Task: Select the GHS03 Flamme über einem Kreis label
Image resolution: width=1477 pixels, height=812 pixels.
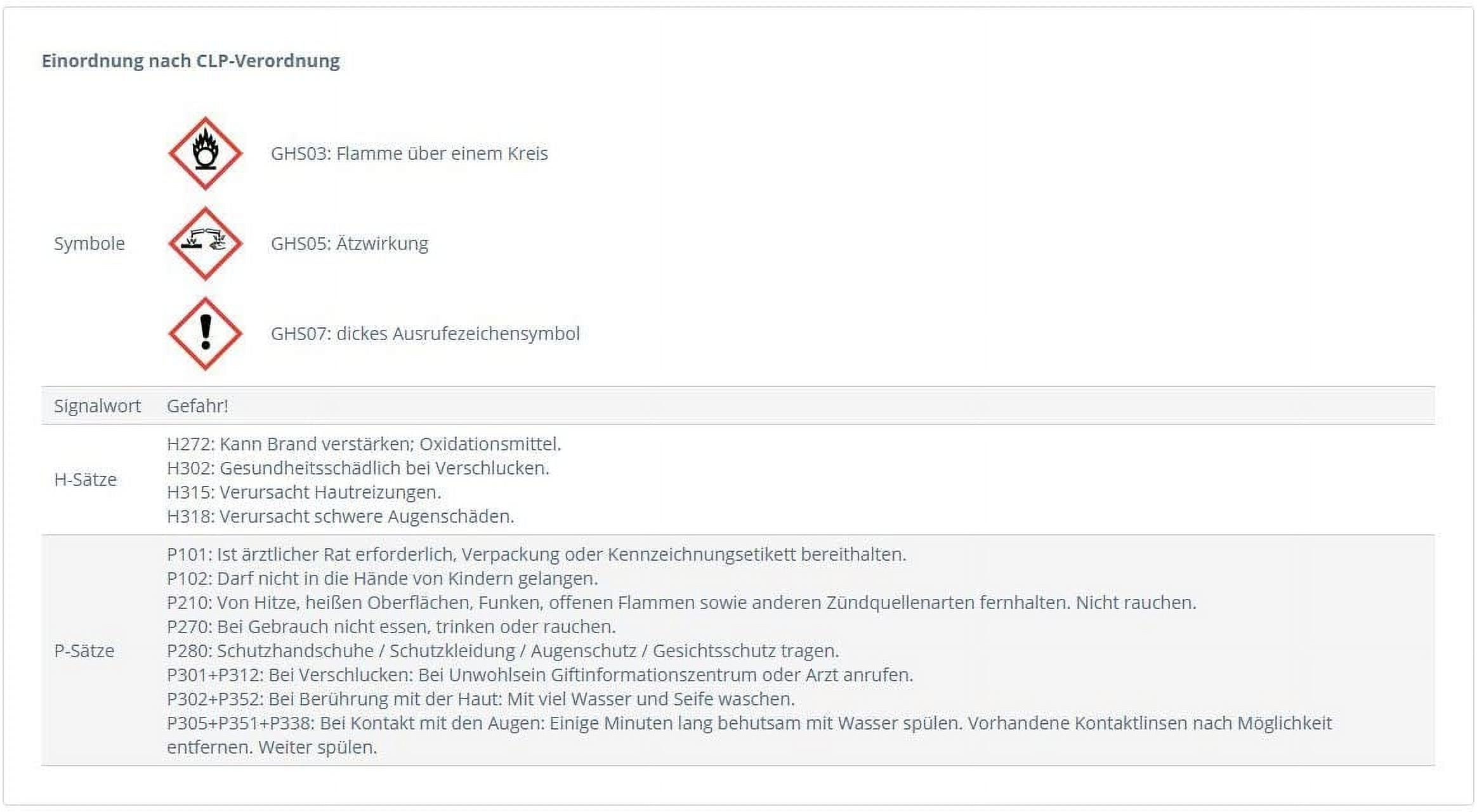Action: (x=409, y=154)
